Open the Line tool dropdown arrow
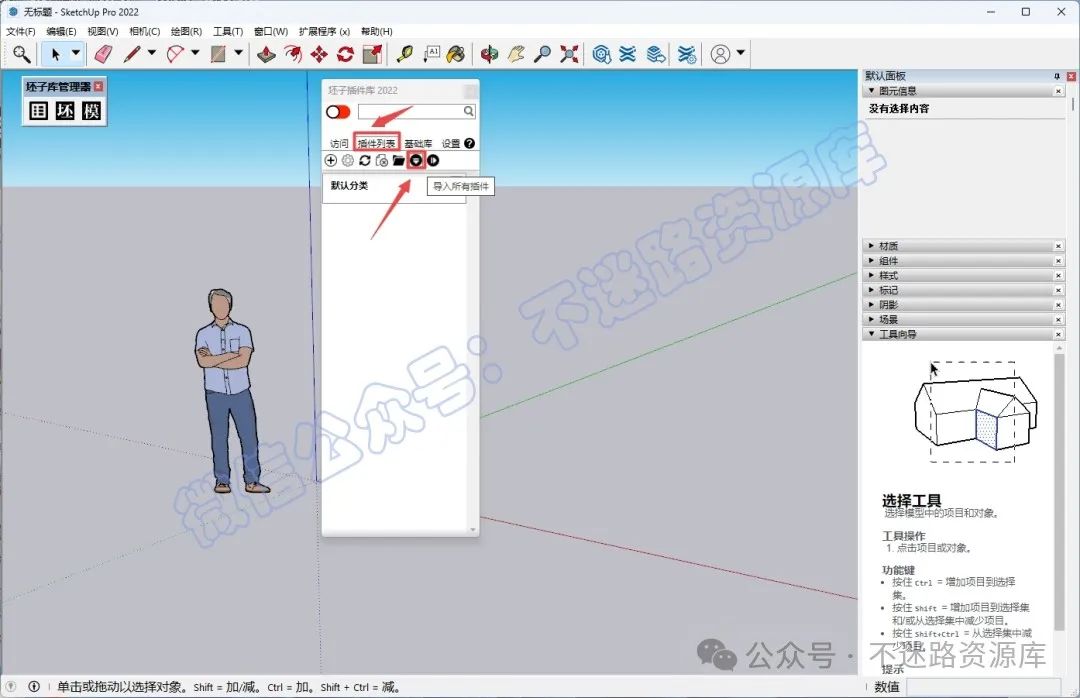Viewport: 1080px width, 698px height. 152,52
